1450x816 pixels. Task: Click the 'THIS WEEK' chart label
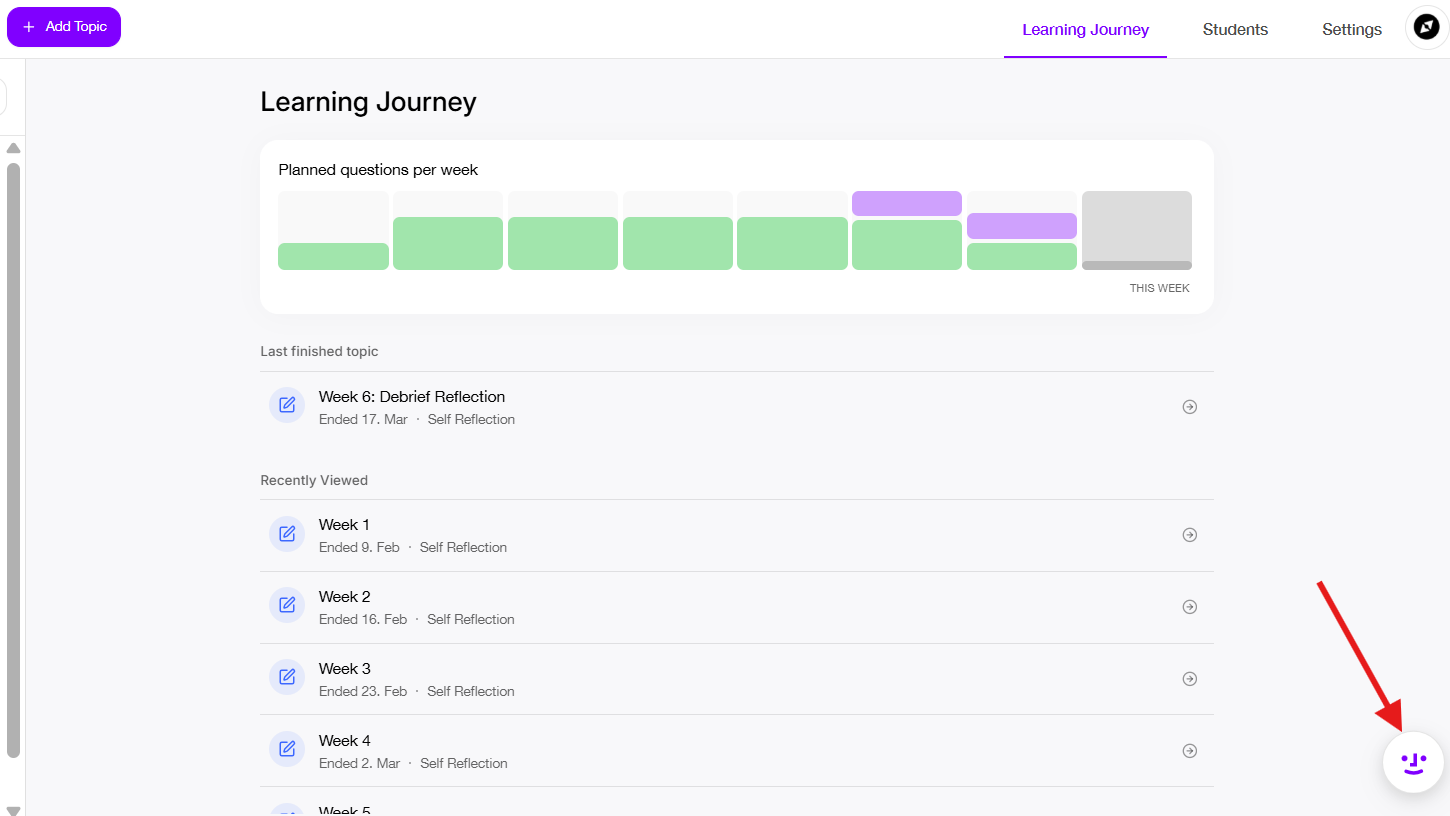tap(1160, 288)
